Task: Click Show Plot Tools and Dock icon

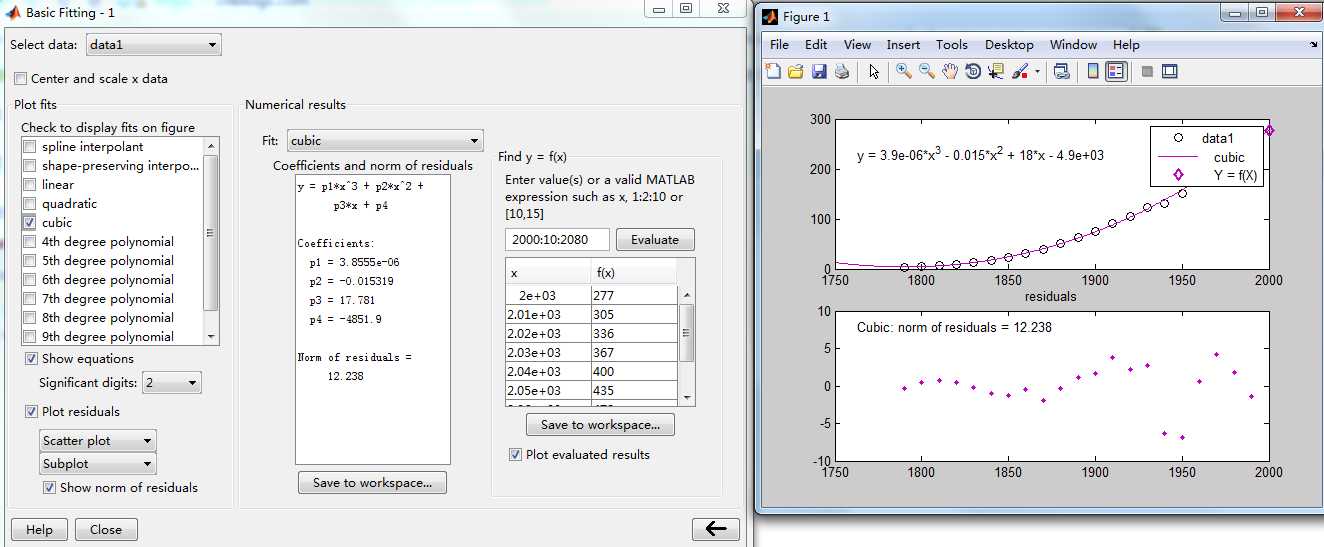Action: (1170, 71)
